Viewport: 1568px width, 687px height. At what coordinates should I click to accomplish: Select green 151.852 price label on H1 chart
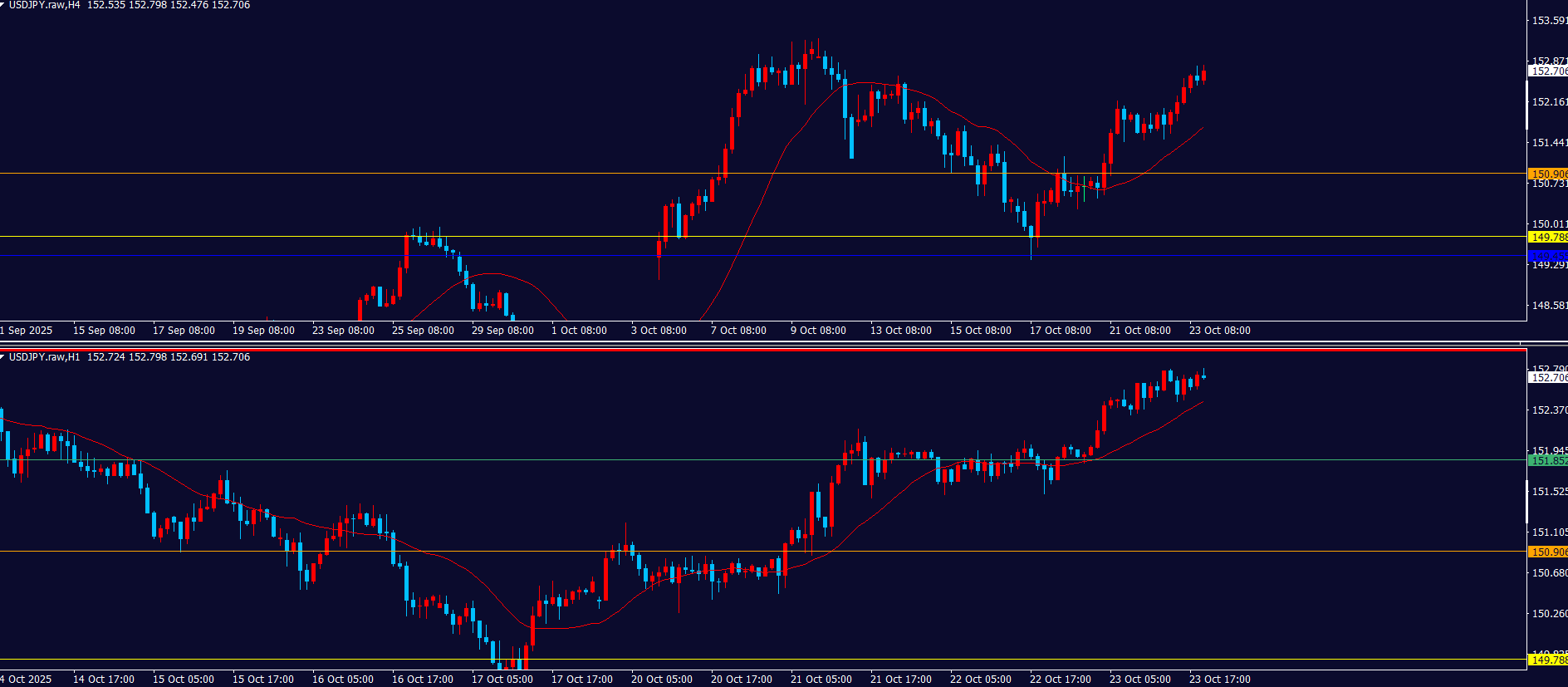coord(1548,460)
